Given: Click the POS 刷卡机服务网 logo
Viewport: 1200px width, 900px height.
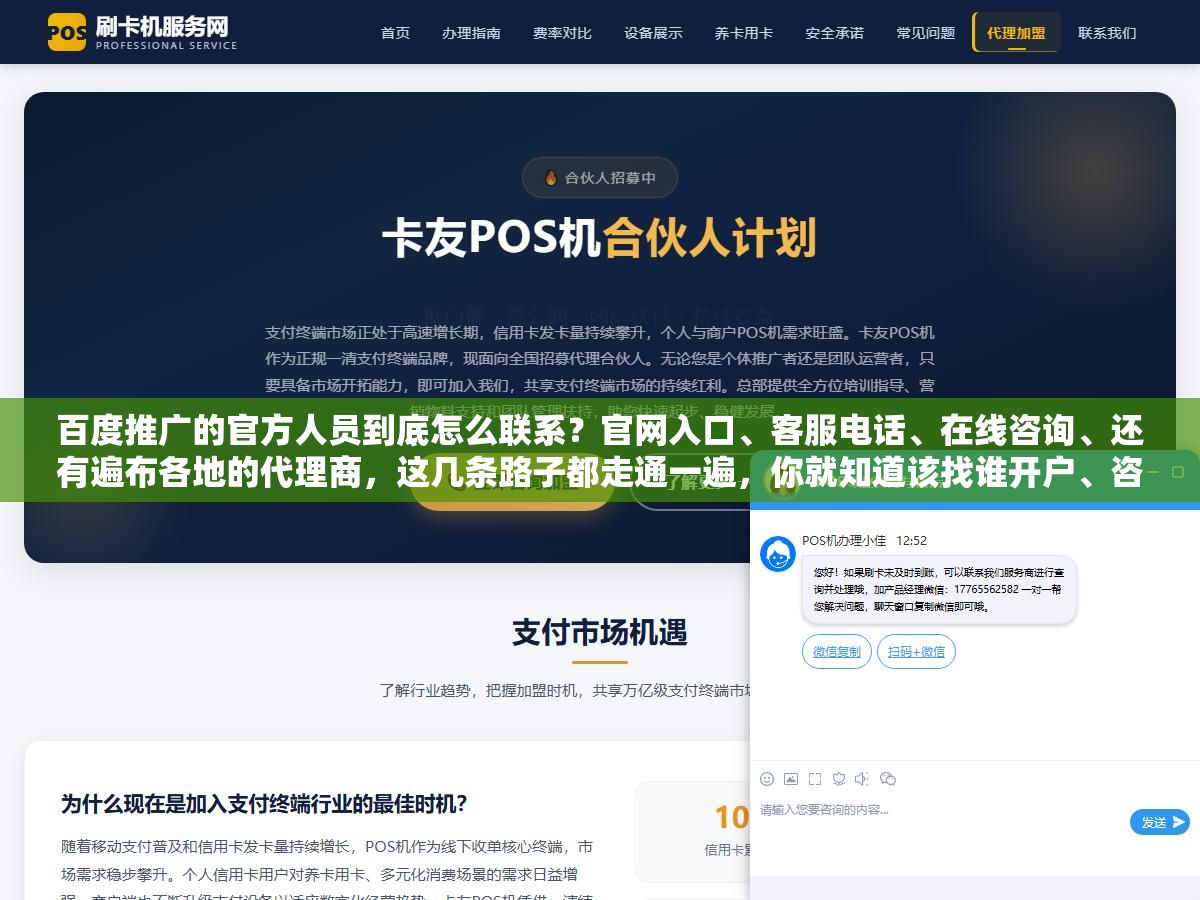Looking at the screenshot, I should 143,32.
